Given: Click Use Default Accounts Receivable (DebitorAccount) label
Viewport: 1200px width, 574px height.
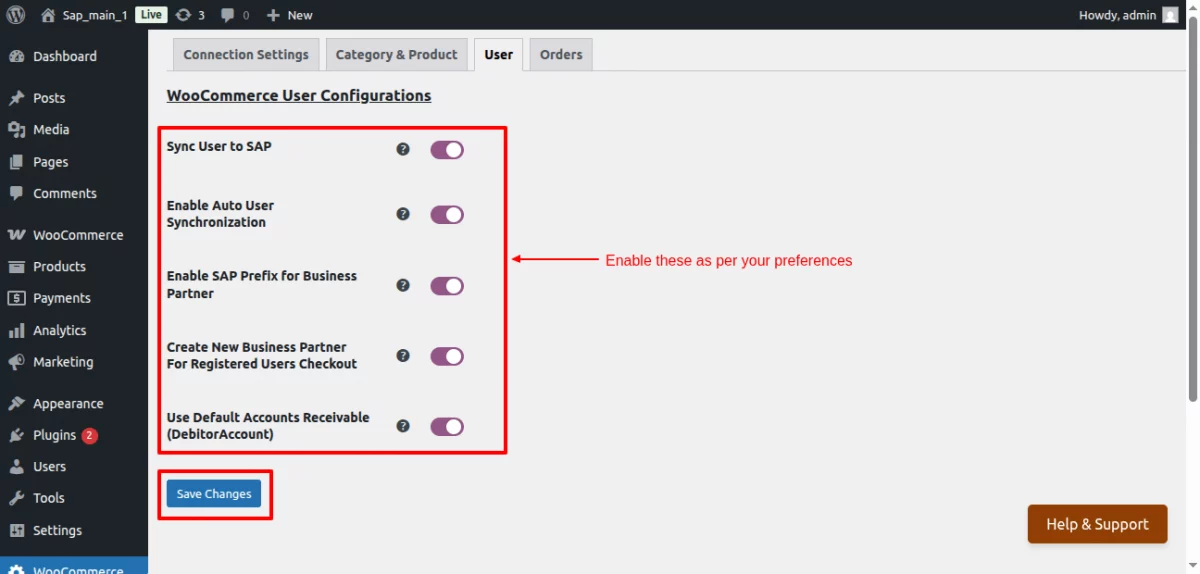Looking at the screenshot, I should (x=268, y=426).
